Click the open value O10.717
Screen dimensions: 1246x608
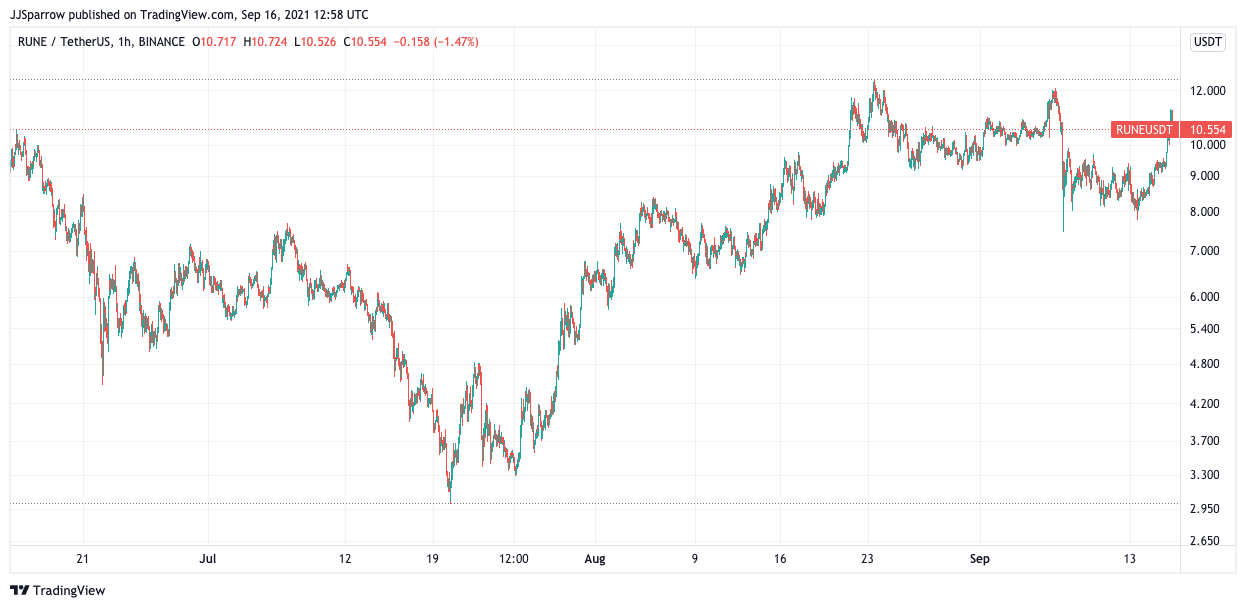point(215,42)
